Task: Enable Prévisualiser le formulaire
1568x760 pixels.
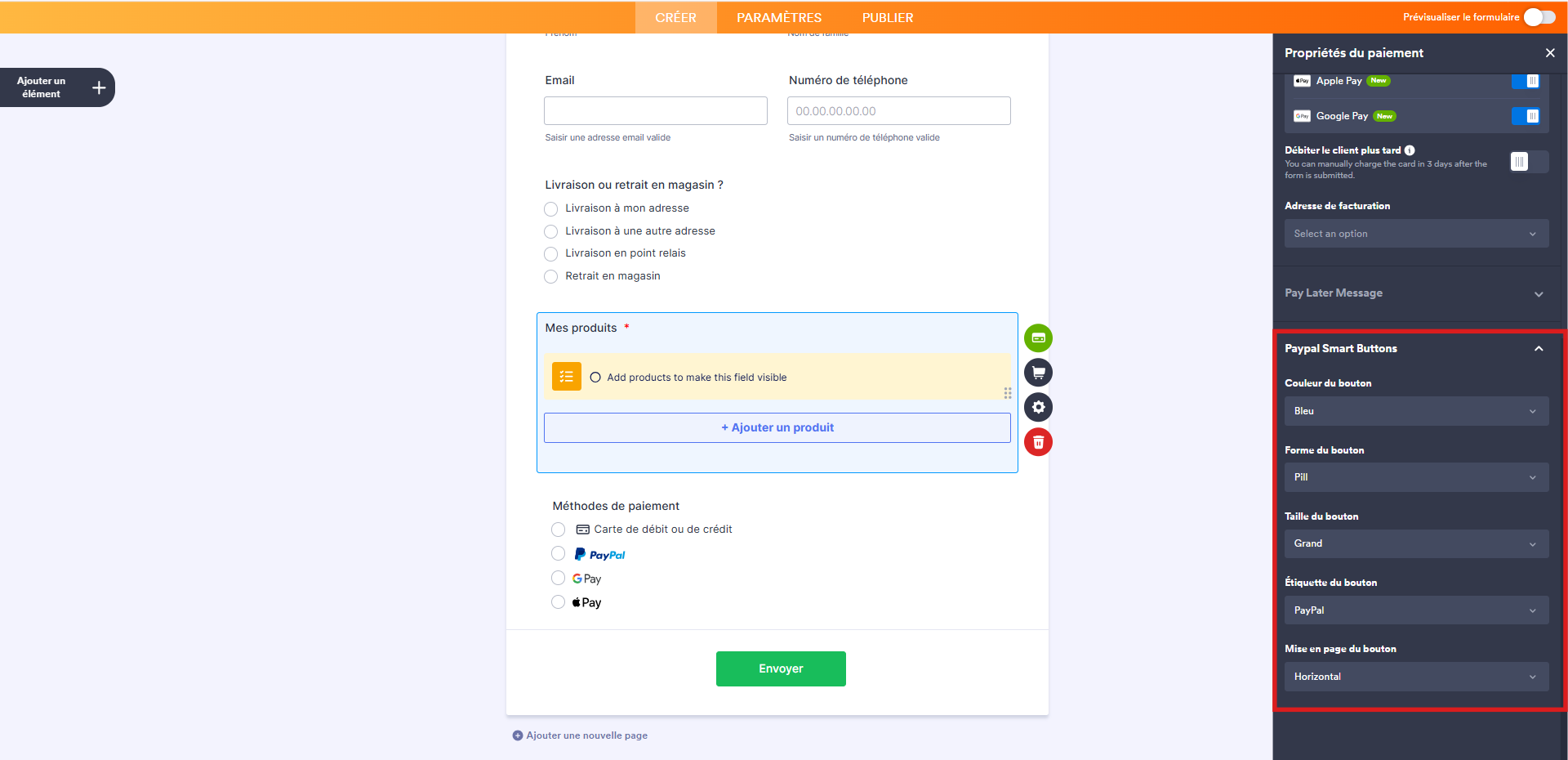Action: pos(1539,16)
